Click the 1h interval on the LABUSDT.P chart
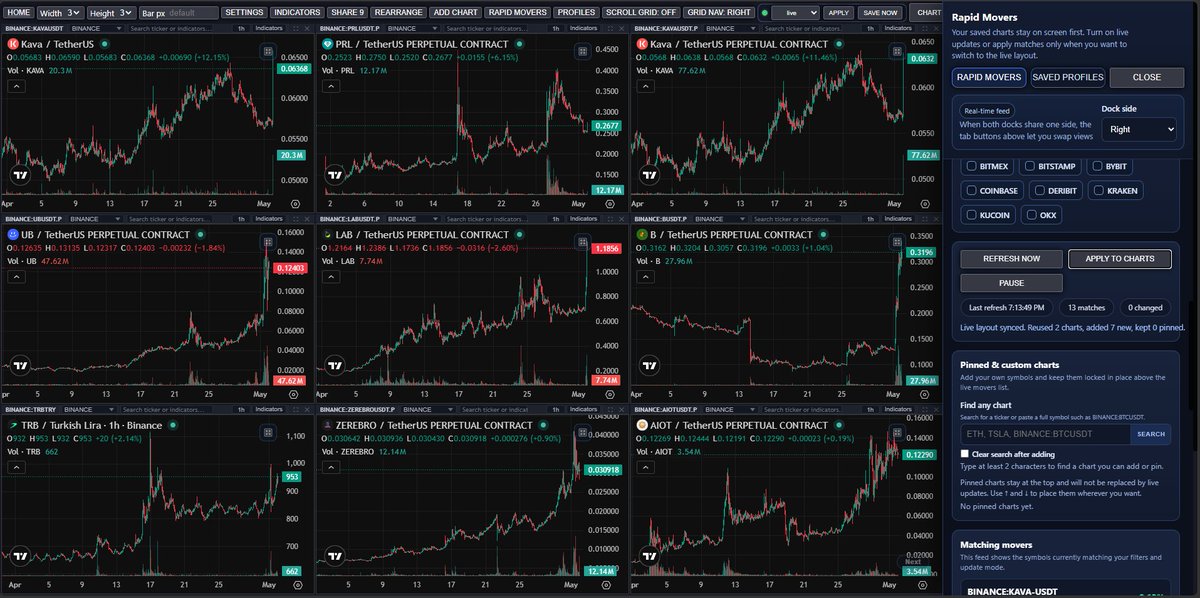Image resolution: width=1200 pixels, height=598 pixels. [554, 220]
